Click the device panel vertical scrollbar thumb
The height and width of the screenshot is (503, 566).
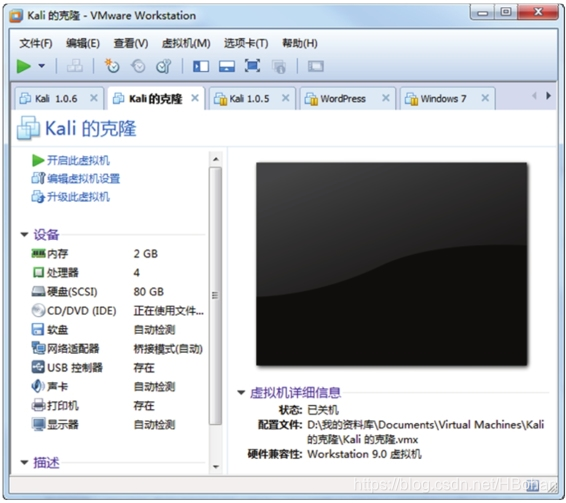(215, 295)
